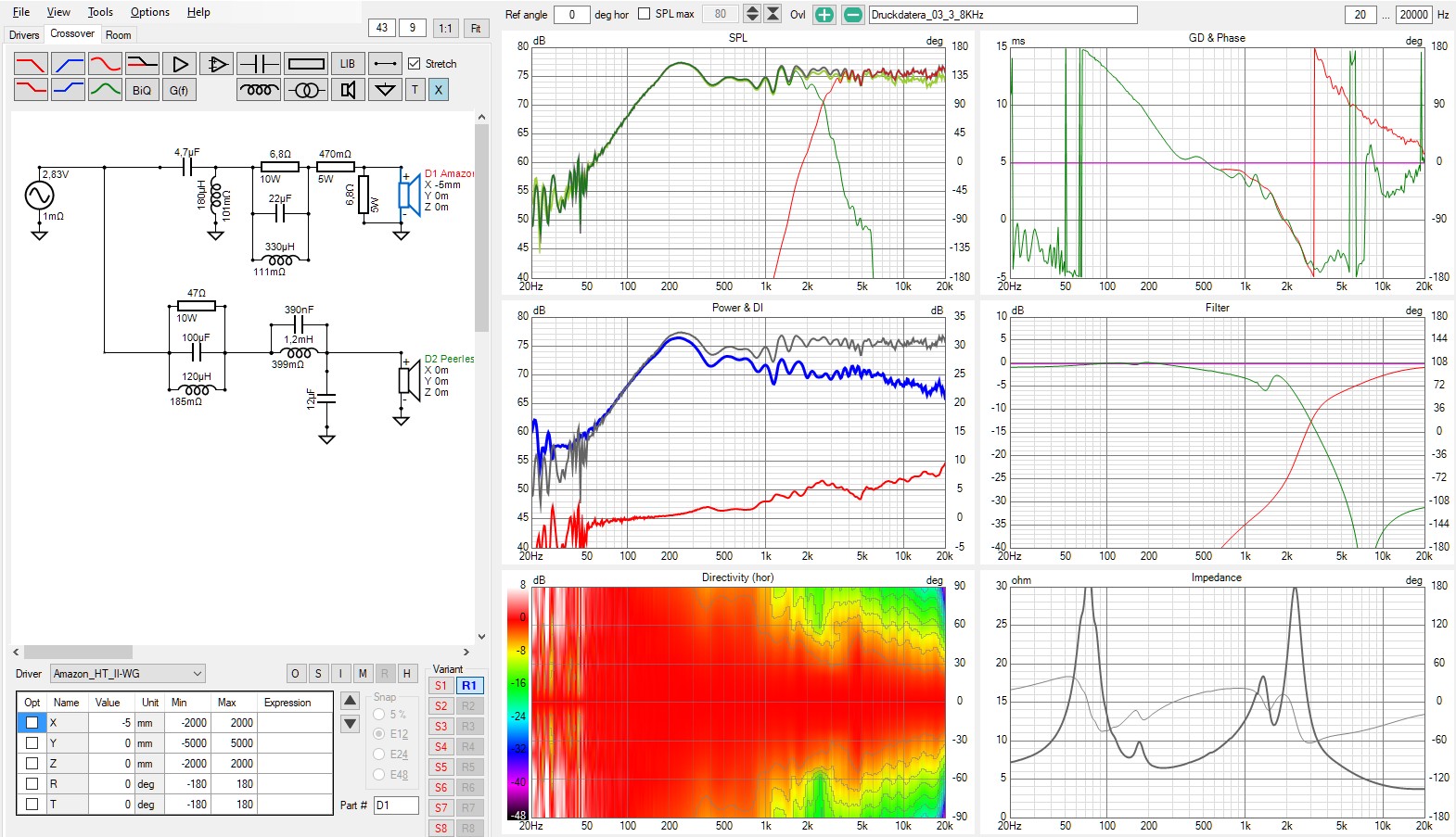The image size is (1456, 837).
Task: Tick the Opt checkbox for X row
Action: coord(32,723)
